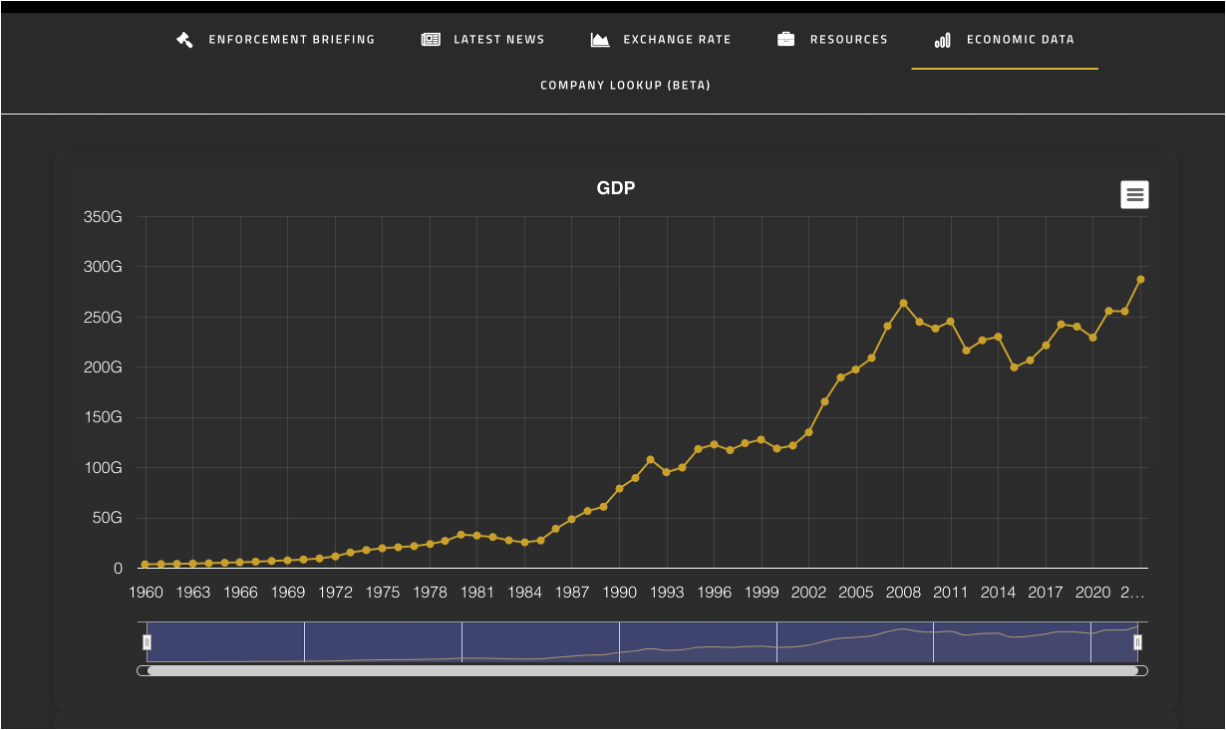Click the bar chart icon beside Economic Data
The image size is (1226, 730).
click(942, 40)
